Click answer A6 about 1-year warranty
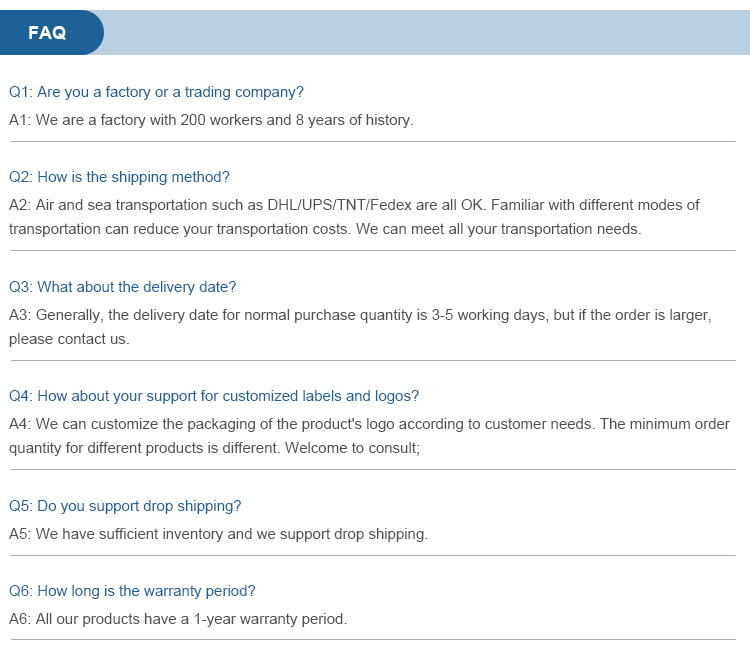This screenshot has height=661, width=750. 178,619
